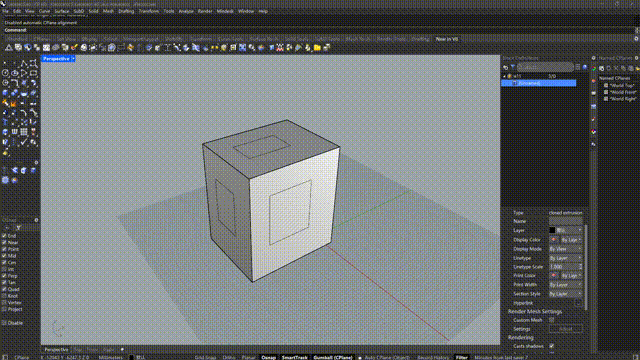Open the Linetype dropdown in properties
The height and width of the screenshot is (360, 640).
pyautogui.click(x=566, y=258)
